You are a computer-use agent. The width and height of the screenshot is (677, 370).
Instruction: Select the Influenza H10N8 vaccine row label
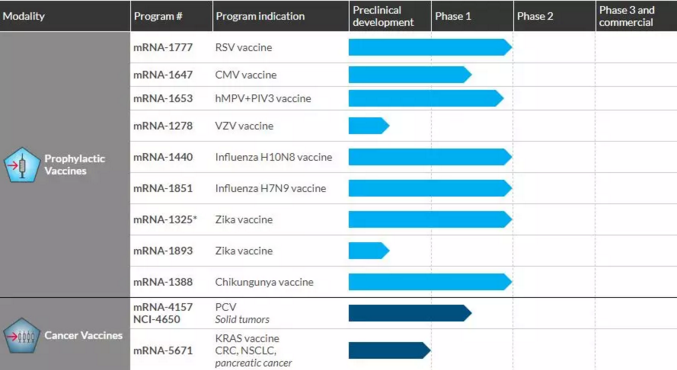click(273, 157)
